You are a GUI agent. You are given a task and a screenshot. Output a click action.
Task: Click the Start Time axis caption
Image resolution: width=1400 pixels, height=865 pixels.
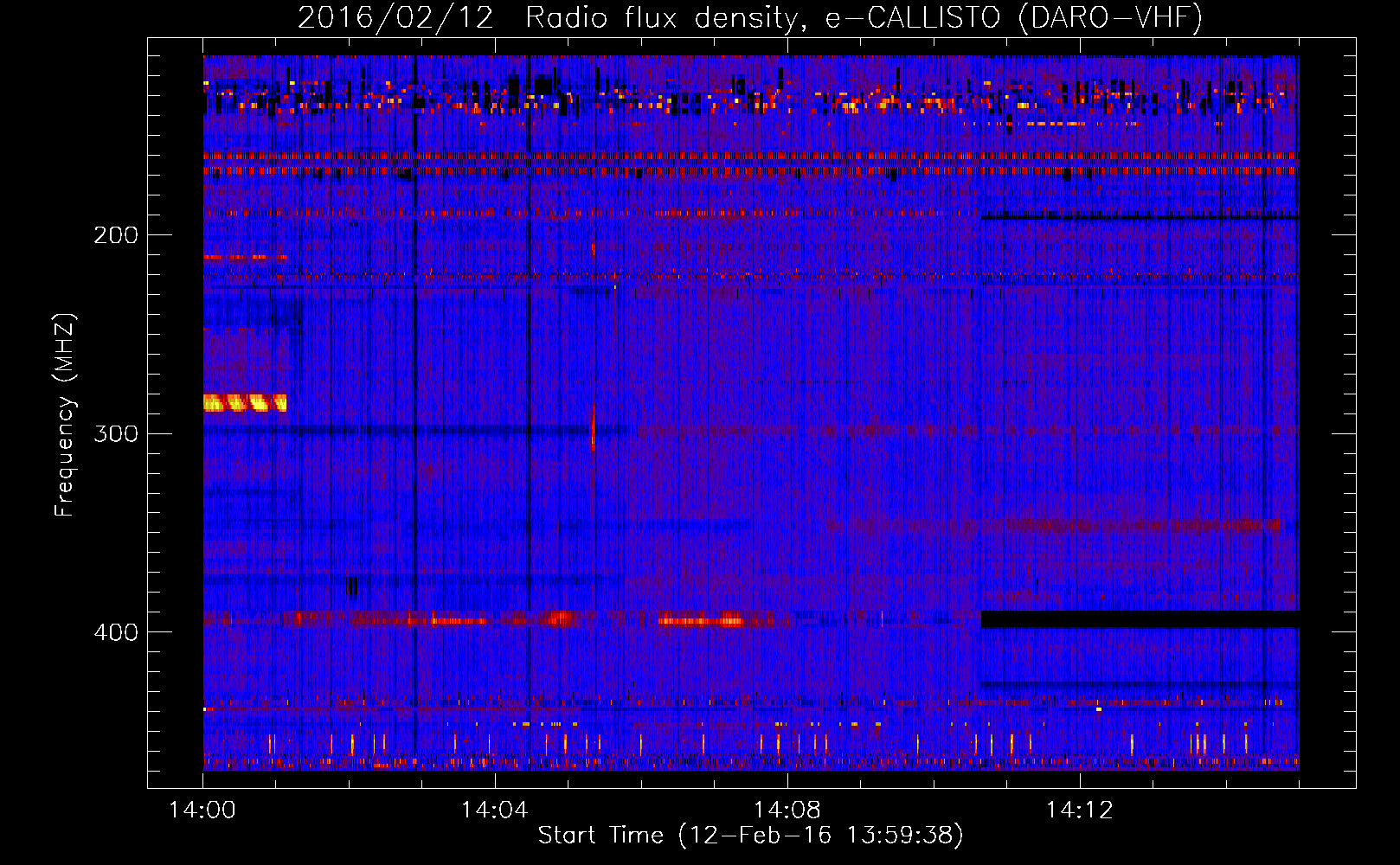point(750,836)
